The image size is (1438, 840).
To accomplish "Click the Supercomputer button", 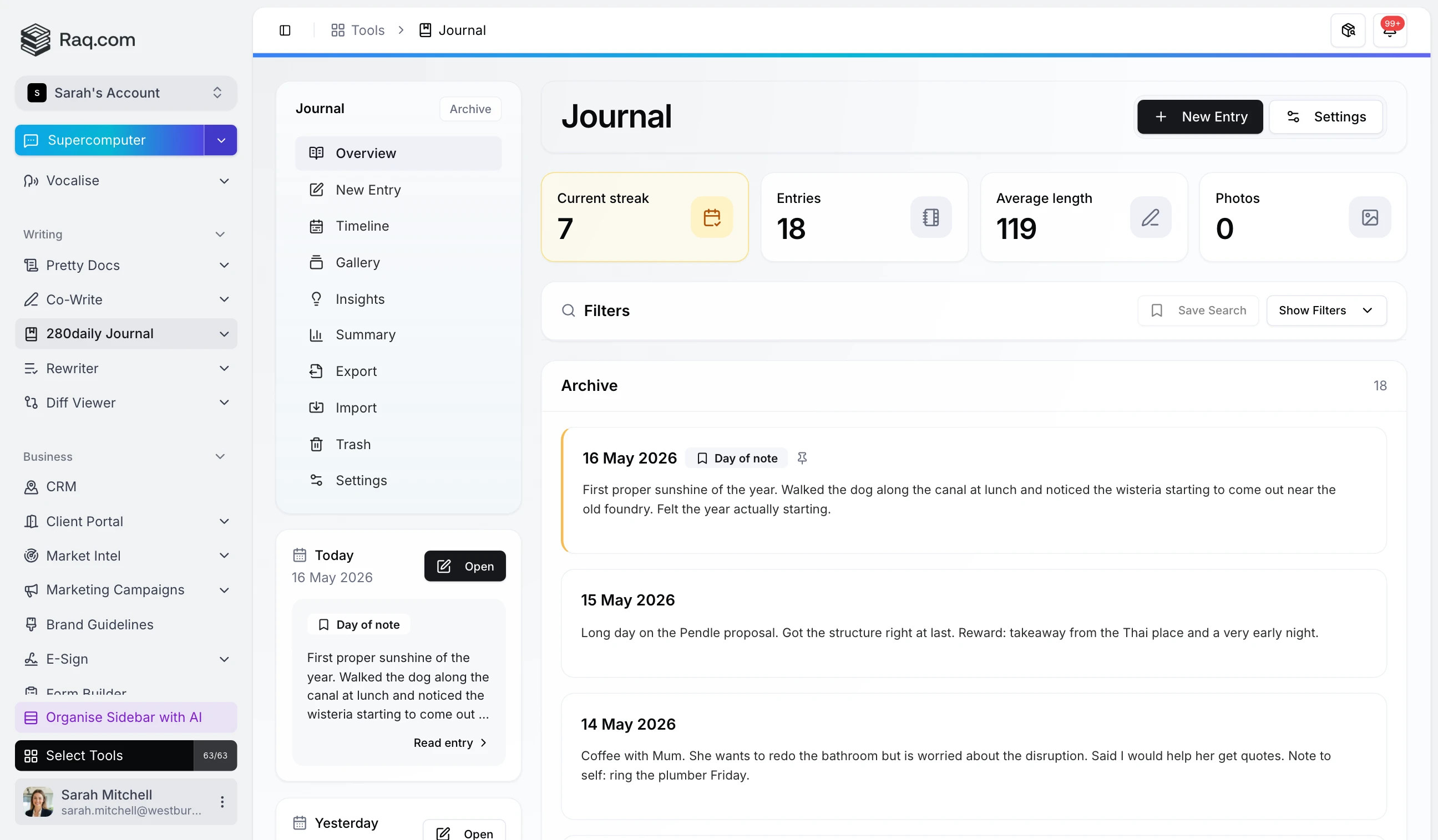I will [x=109, y=140].
